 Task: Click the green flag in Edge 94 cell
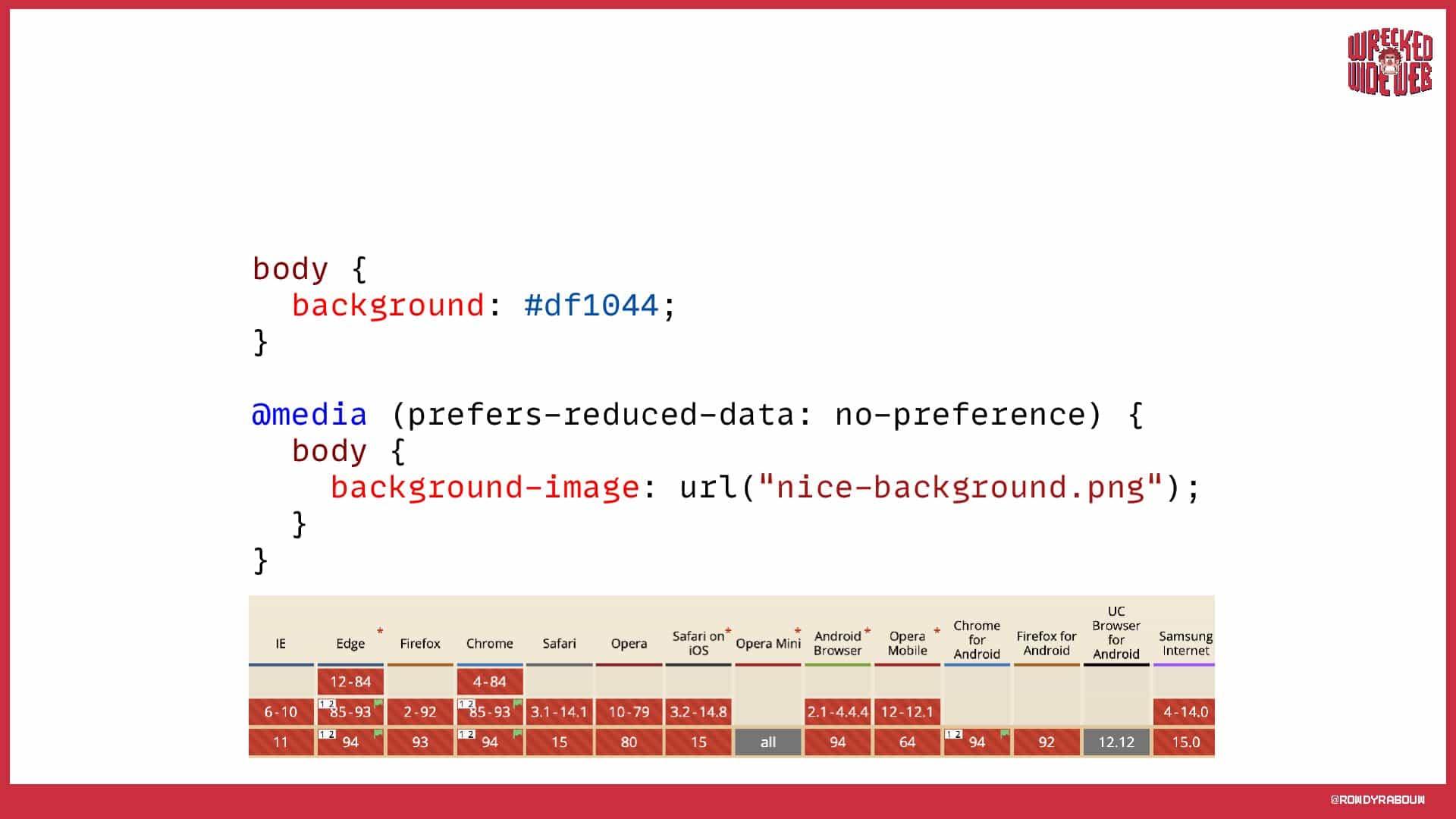[x=378, y=734]
